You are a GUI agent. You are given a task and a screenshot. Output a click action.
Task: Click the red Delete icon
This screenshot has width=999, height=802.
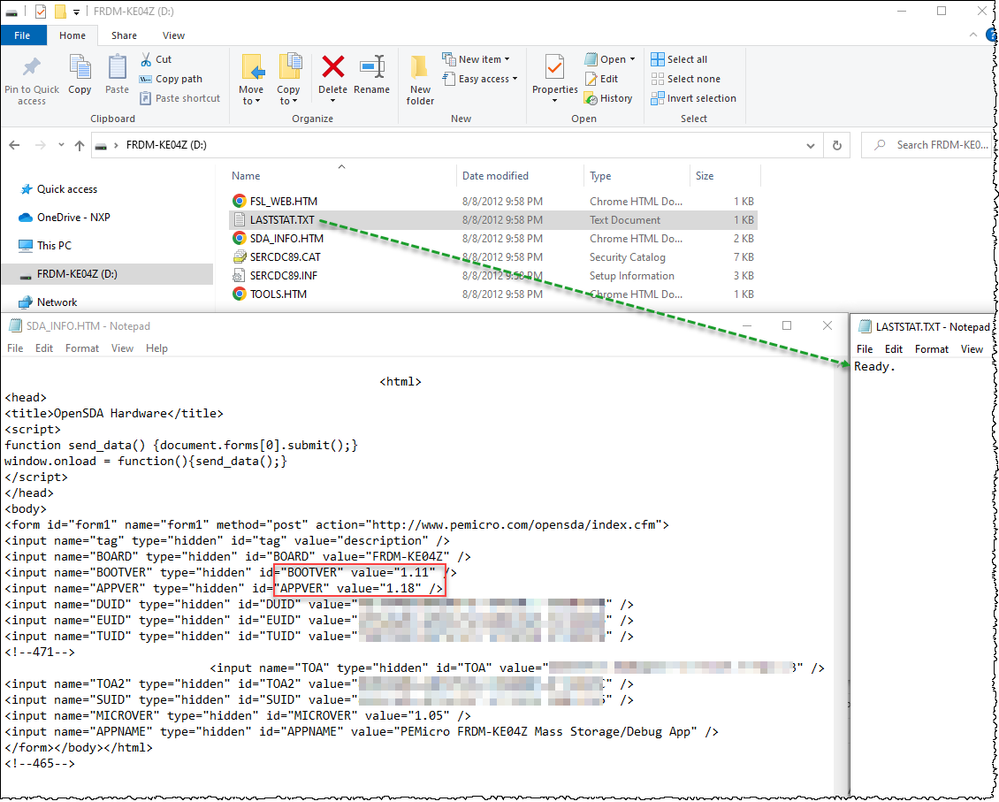[x=333, y=66]
